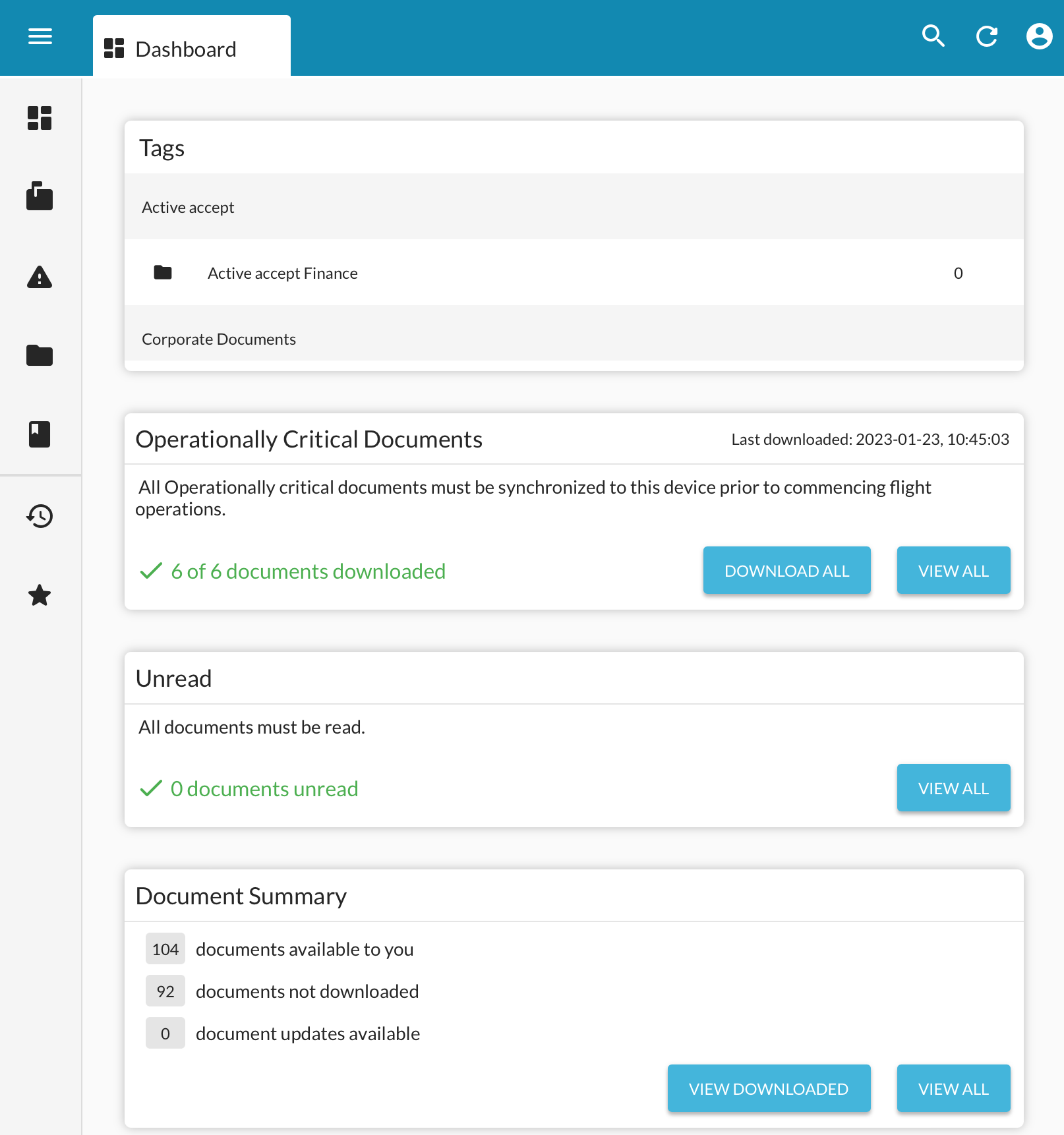Viewport: 1064px width, 1135px height.
Task: Refresh the page with the reload icon
Action: pos(986,37)
